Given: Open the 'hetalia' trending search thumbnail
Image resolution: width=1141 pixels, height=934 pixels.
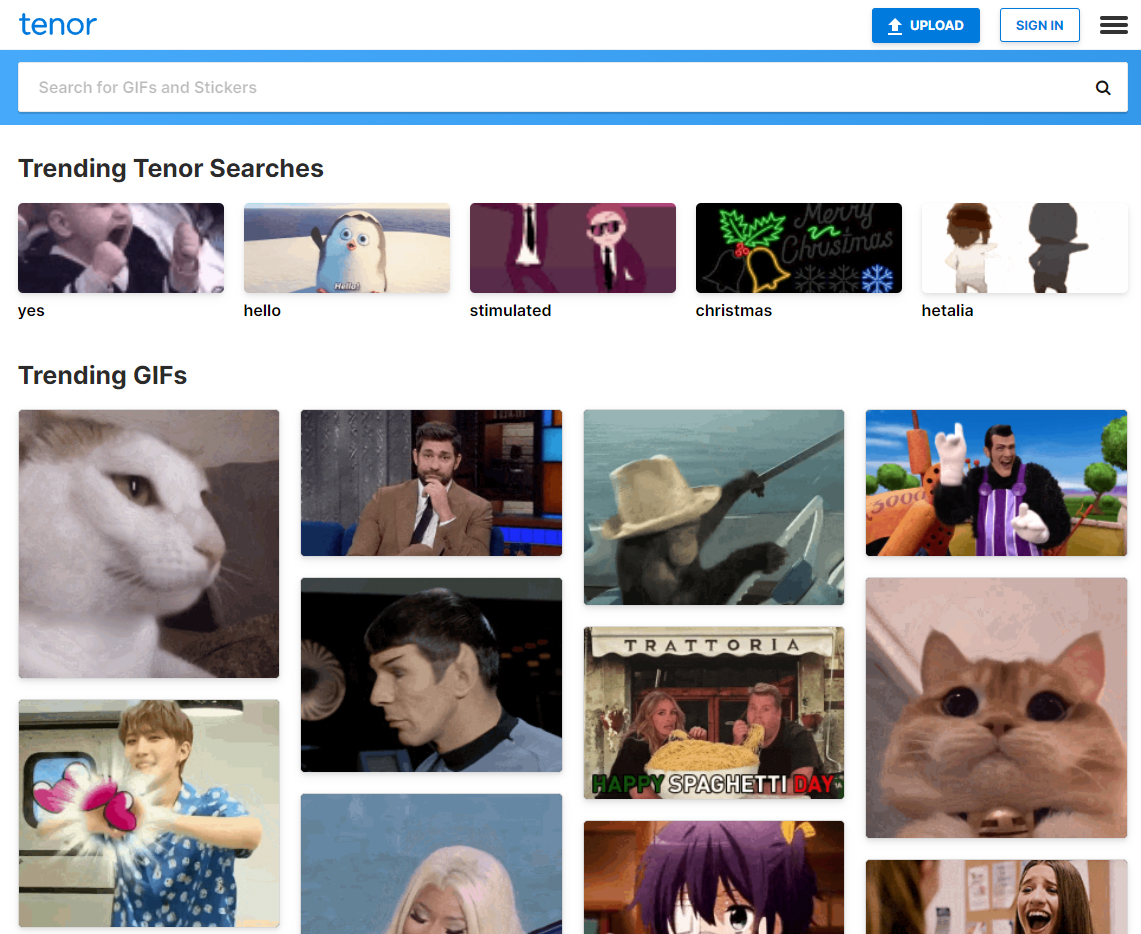Looking at the screenshot, I should pos(1025,248).
